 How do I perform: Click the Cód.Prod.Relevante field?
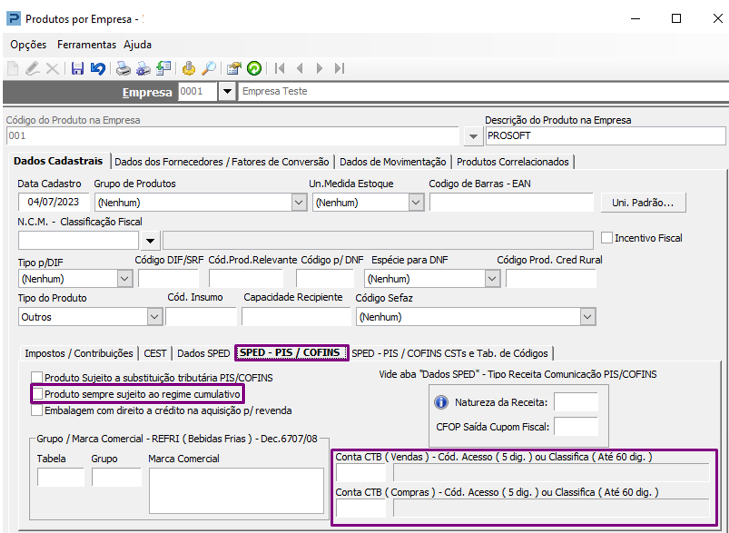[246, 279]
